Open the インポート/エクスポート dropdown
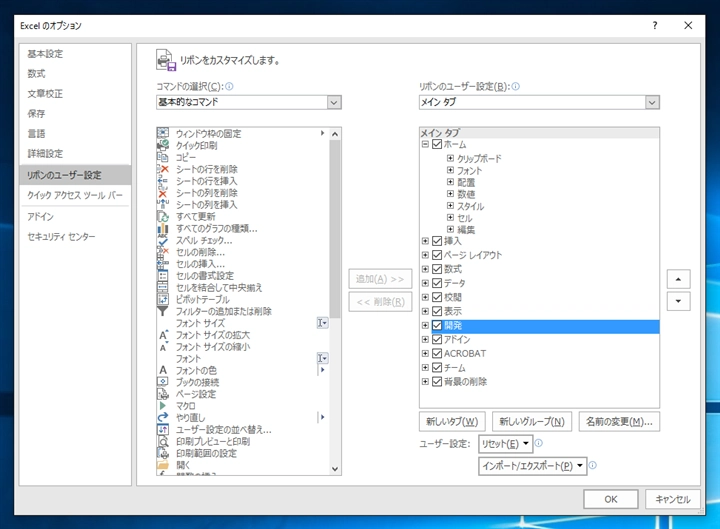Viewport: 720px width, 529px height. tap(533, 466)
